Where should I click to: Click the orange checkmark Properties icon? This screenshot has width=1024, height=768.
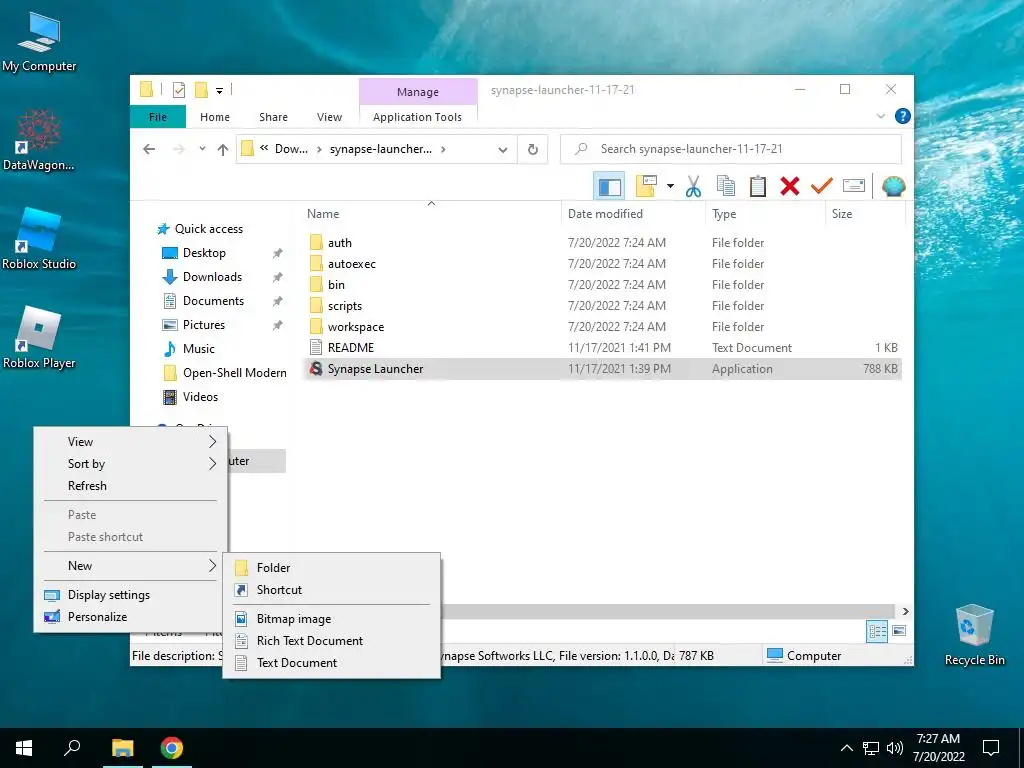822,186
